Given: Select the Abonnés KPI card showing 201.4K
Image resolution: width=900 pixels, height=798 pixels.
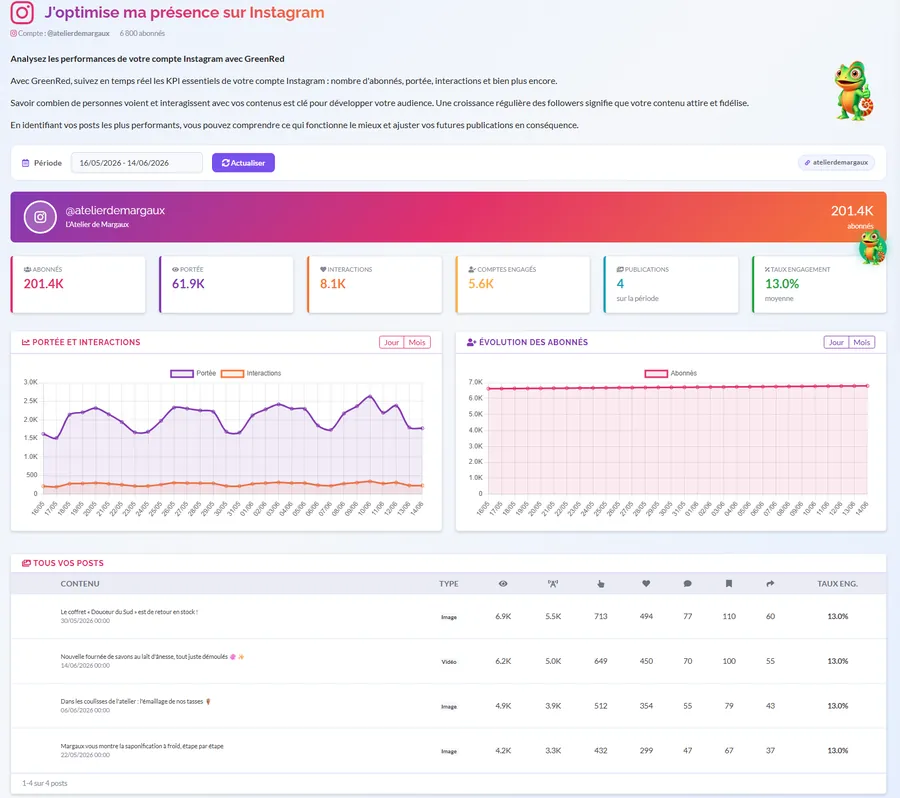Looking at the screenshot, I should coord(78,284).
